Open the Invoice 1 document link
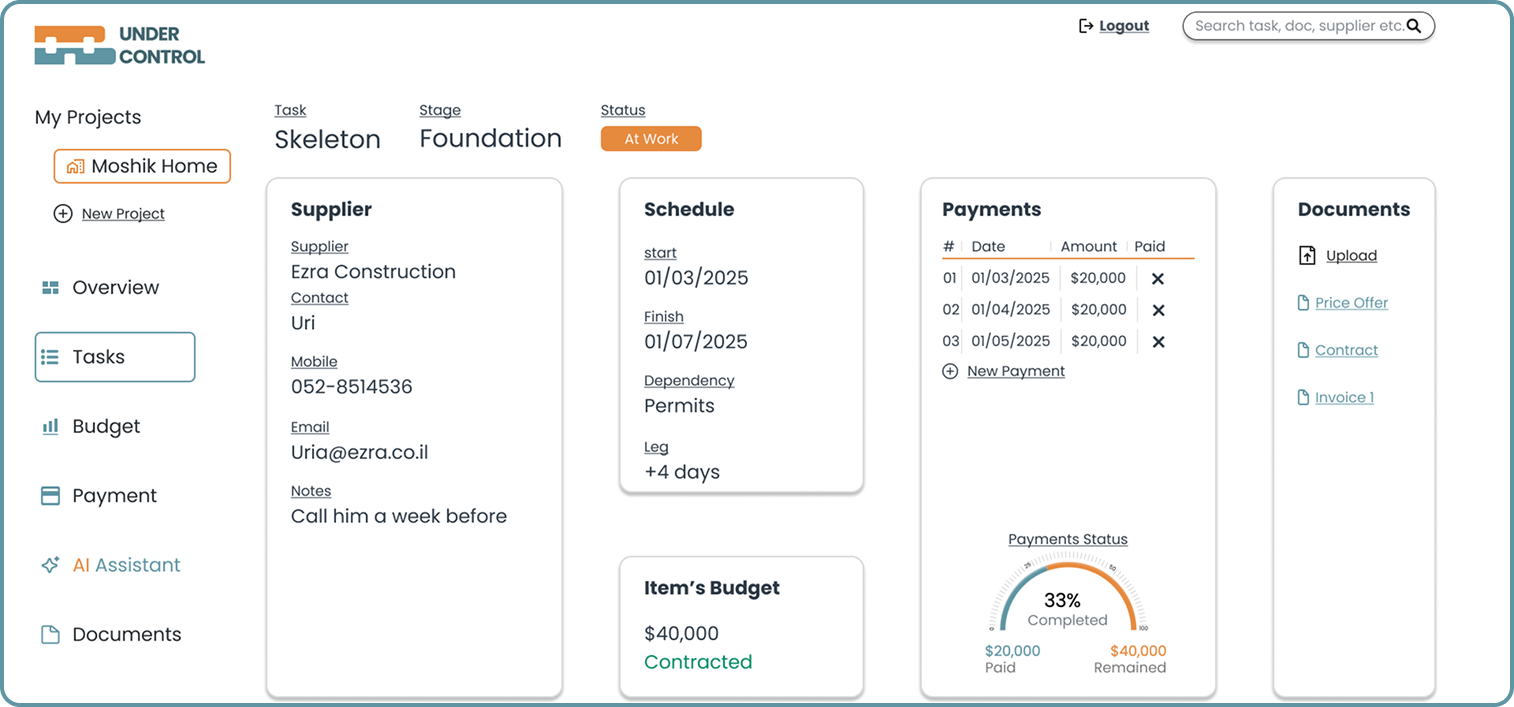 [x=1344, y=397]
